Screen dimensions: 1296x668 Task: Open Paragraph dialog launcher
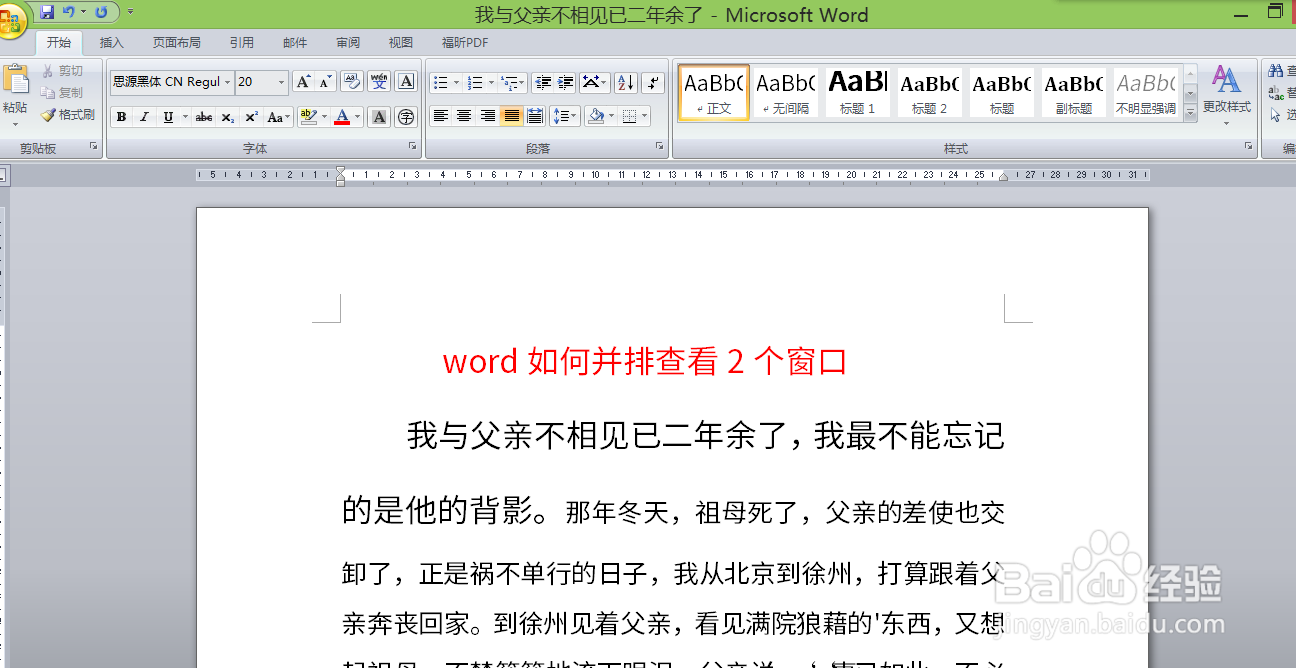tap(660, 147)
